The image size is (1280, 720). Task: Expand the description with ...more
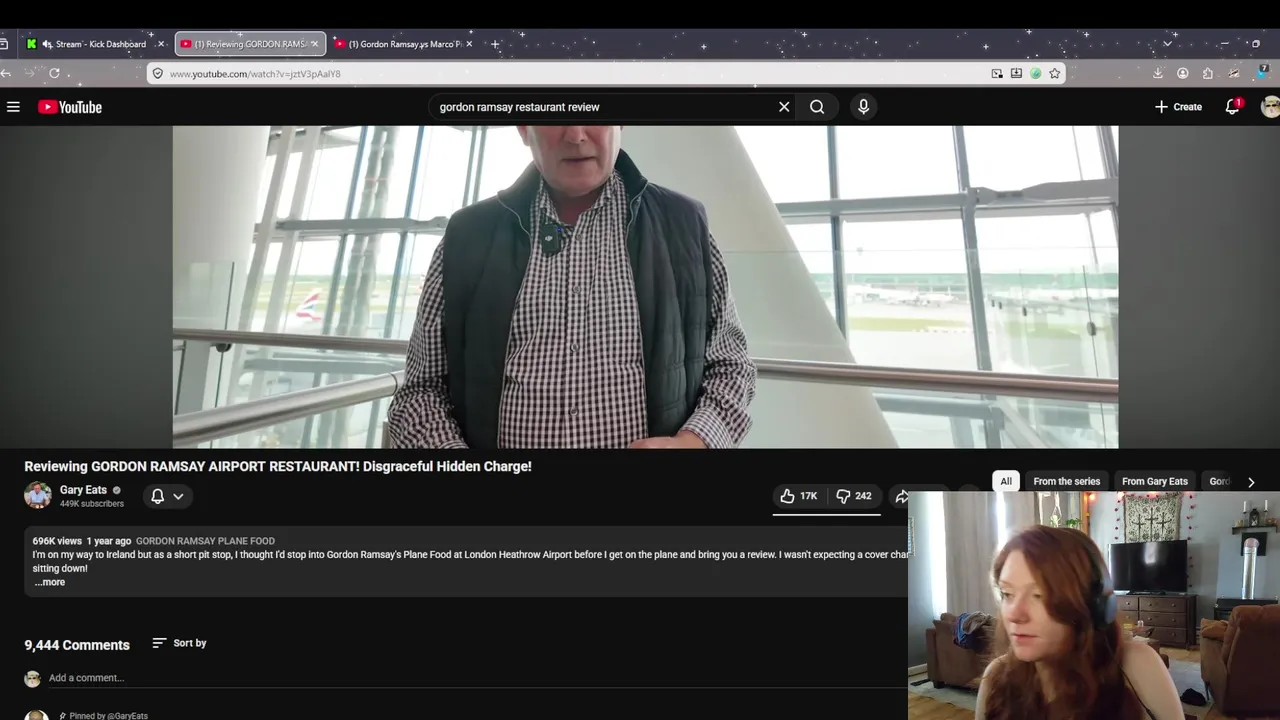pos(50,582)
